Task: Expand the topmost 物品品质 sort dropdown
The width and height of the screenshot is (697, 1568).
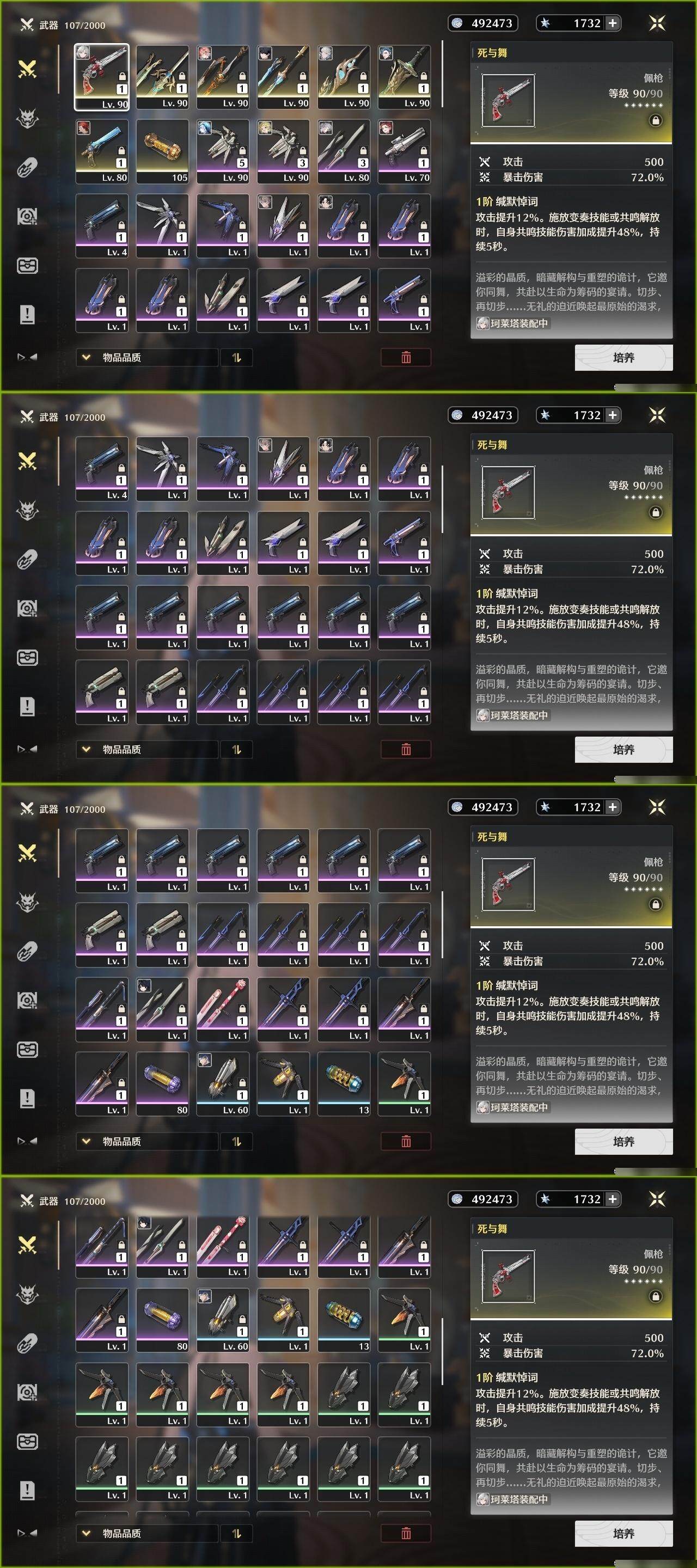Action: point(146,357)
